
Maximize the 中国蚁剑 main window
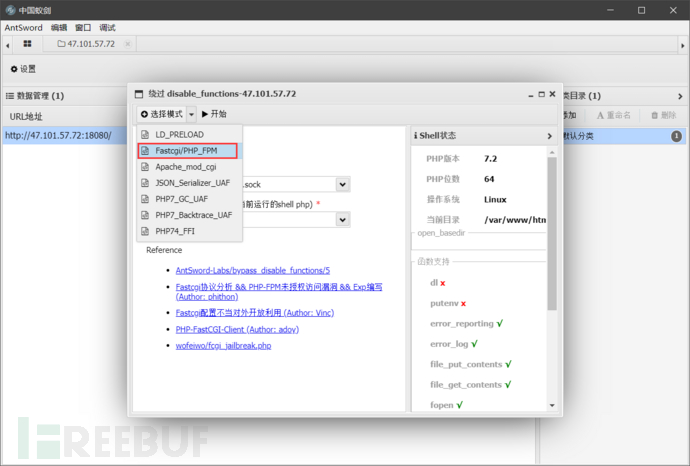point(642,10)
